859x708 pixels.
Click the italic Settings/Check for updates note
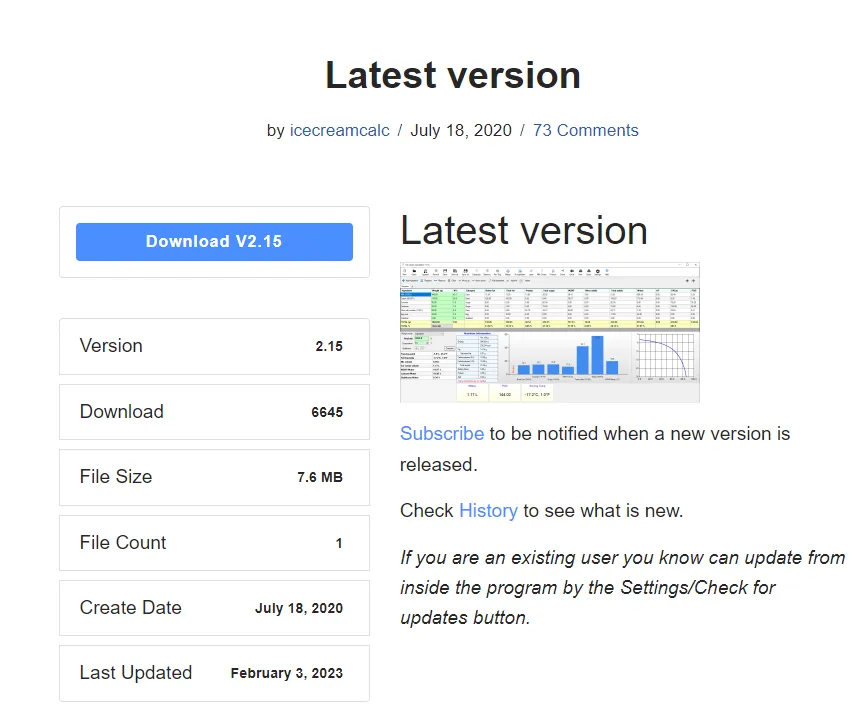(622, 587)
